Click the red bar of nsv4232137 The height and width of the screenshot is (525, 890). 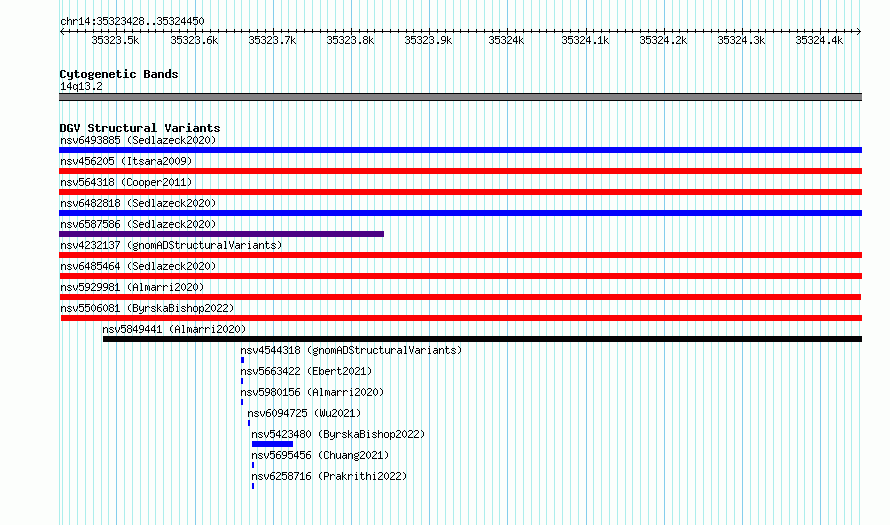(x=460, y=255)
